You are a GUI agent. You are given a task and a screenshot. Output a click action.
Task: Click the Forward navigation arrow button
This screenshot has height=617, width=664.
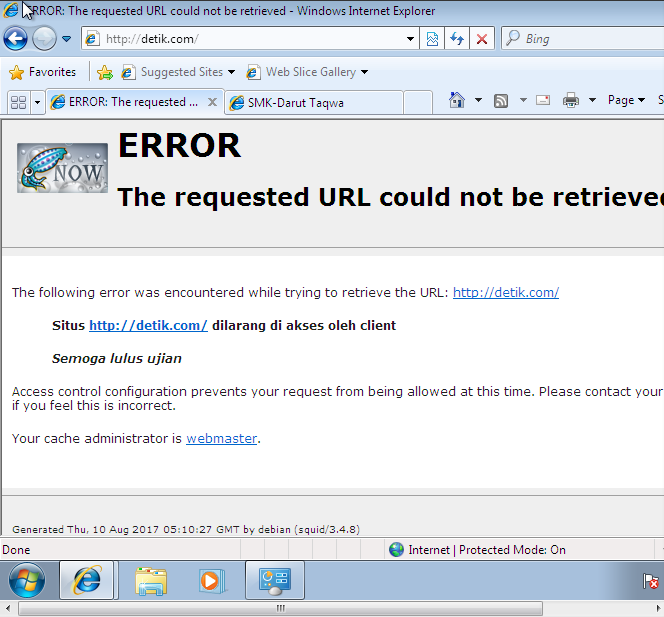coord(44,39)
